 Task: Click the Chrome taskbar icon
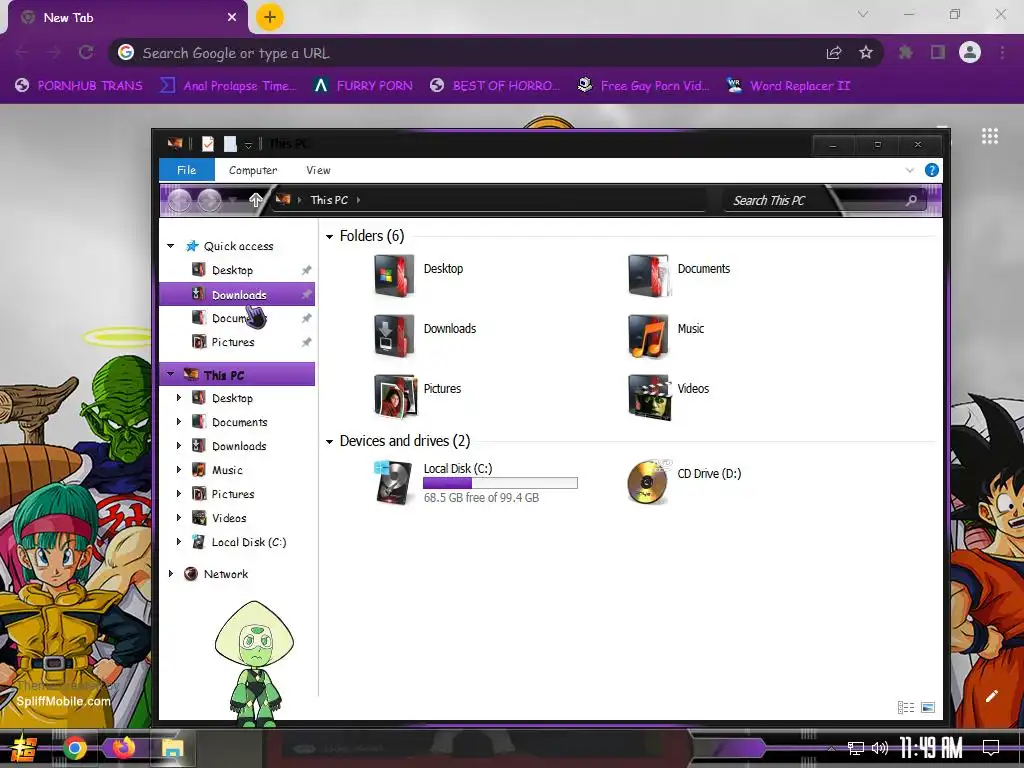click(x=75, y=748)
